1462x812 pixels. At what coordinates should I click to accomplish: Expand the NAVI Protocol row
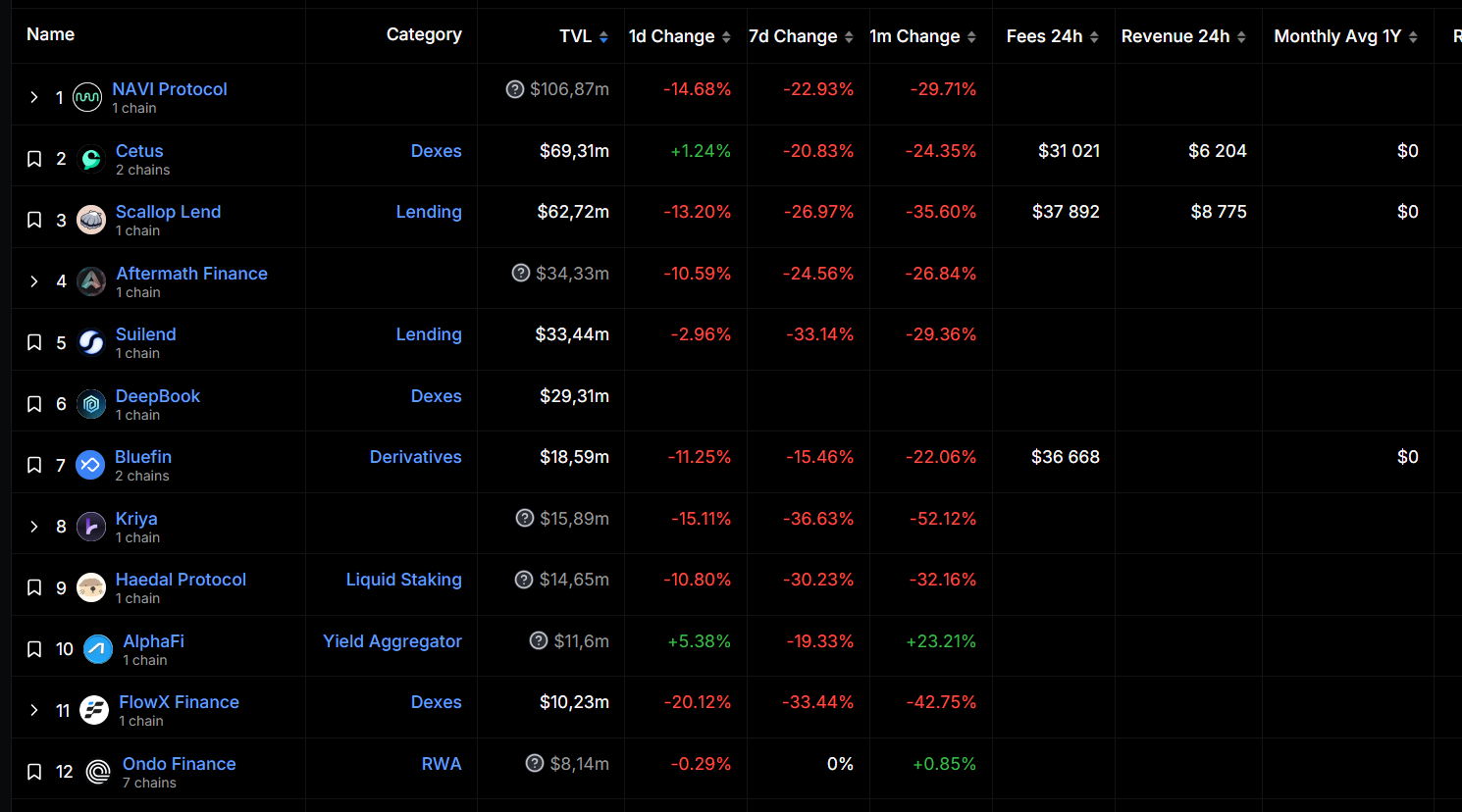(34, 97)
